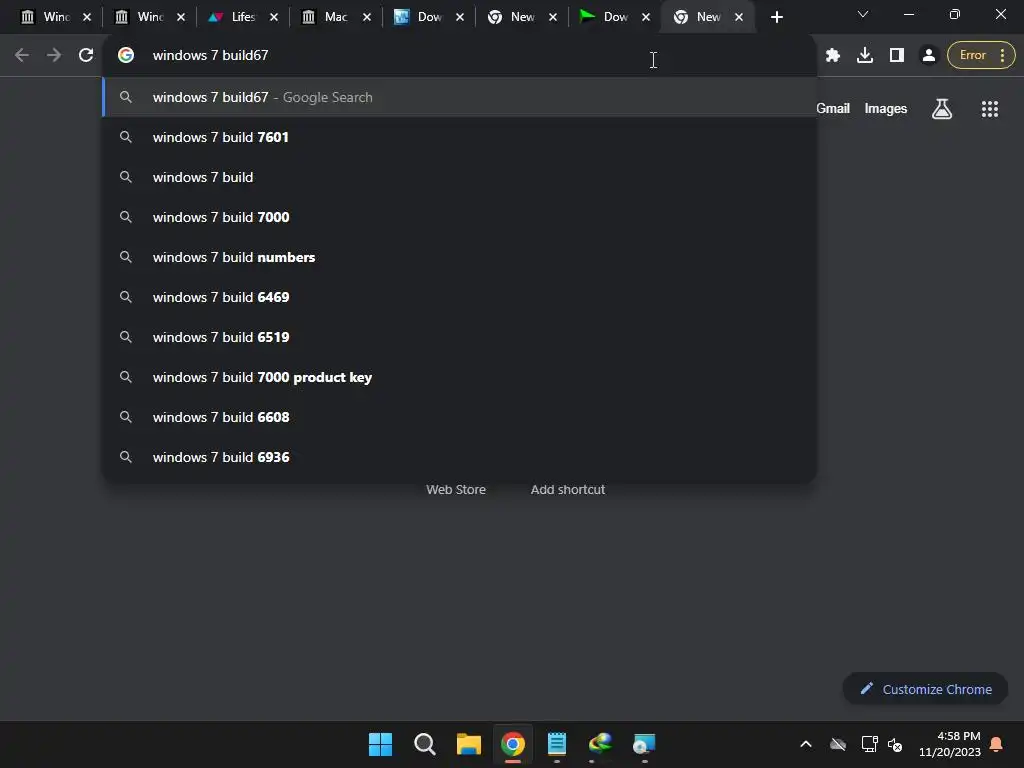This screenshot has height=768, width=1024.
Task: Click the muted volume tray icon
Action: click(895, 744)
